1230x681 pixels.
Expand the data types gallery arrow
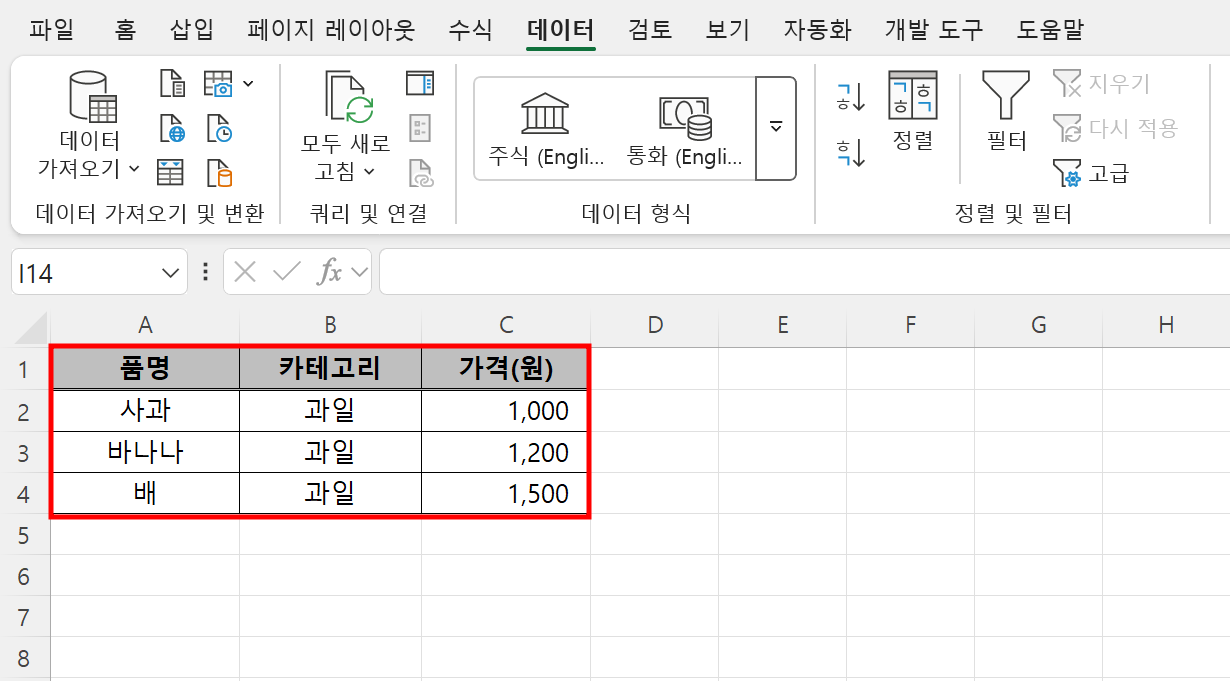click(x=776, y=128)
